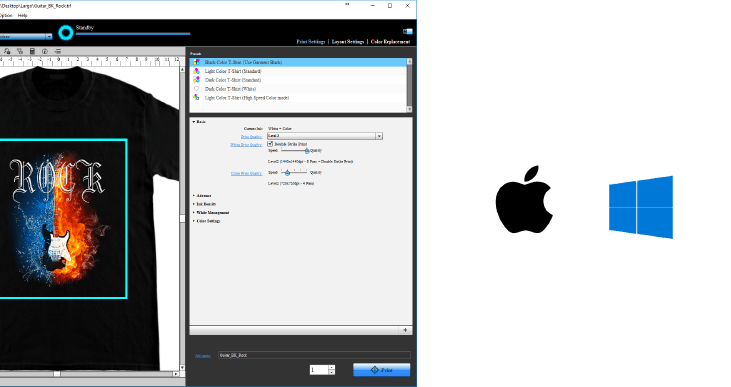Select Dark Color T-Shirt (White) preset
The height and width of the screenshot is (387, 731).
(298, 89)
